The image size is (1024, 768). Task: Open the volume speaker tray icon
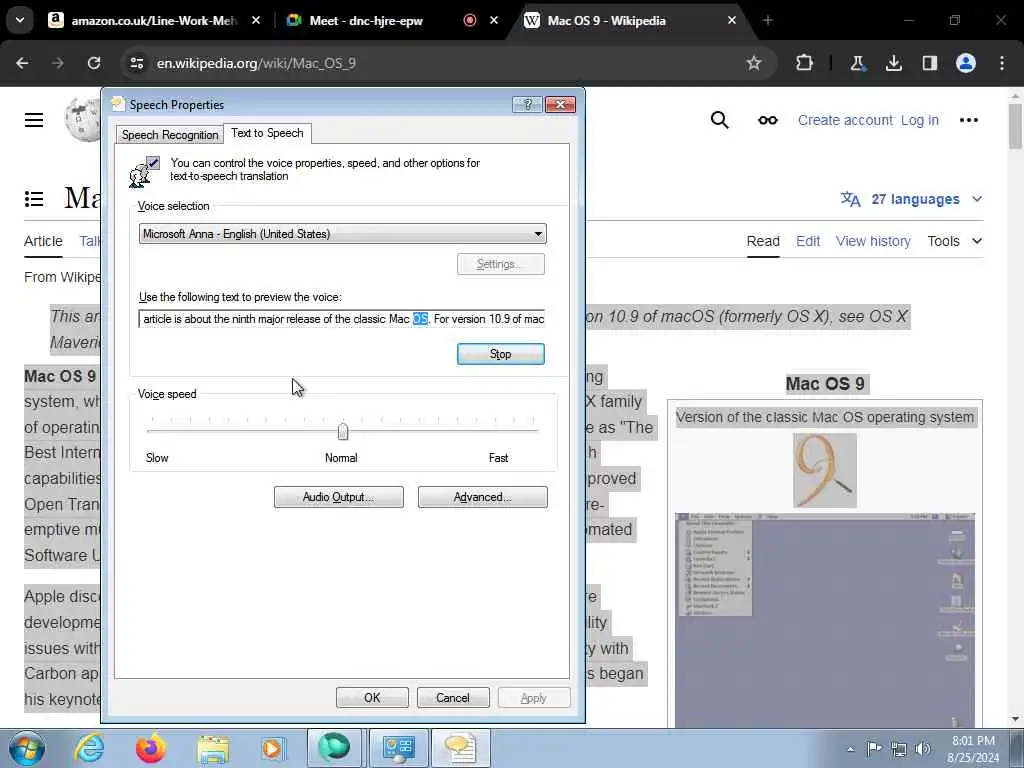pos(923,749)
